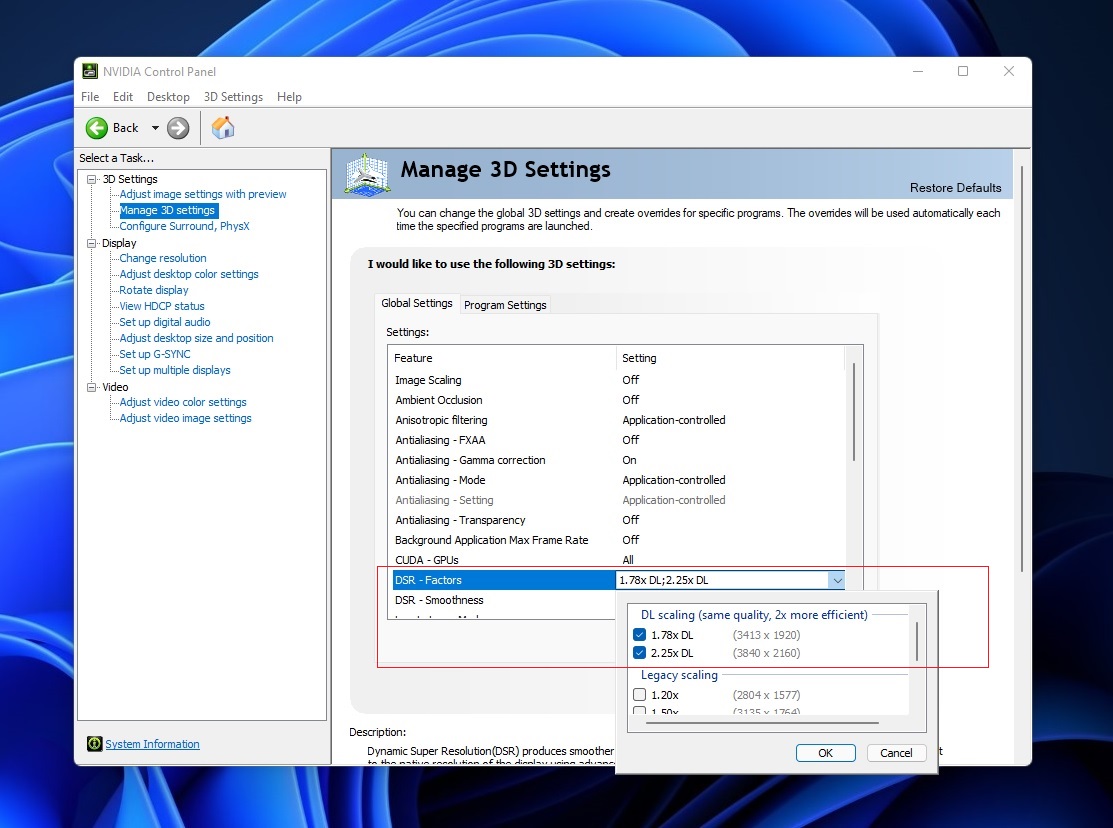Open Set up multiple displays task
The image size is (1113, 828).
click(x=175, y=370)
